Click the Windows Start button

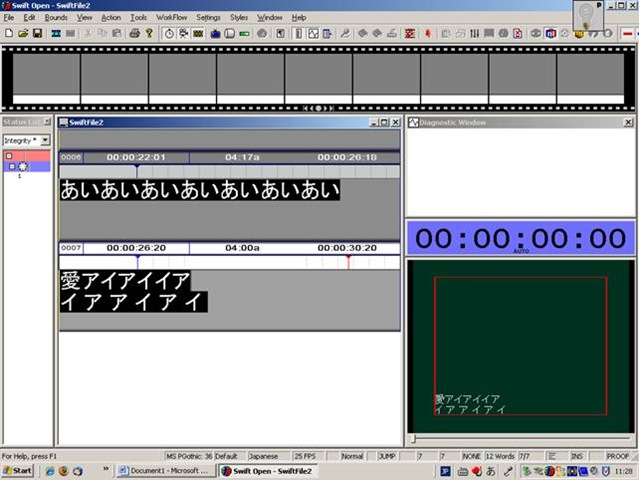click(x=18, y=470)
